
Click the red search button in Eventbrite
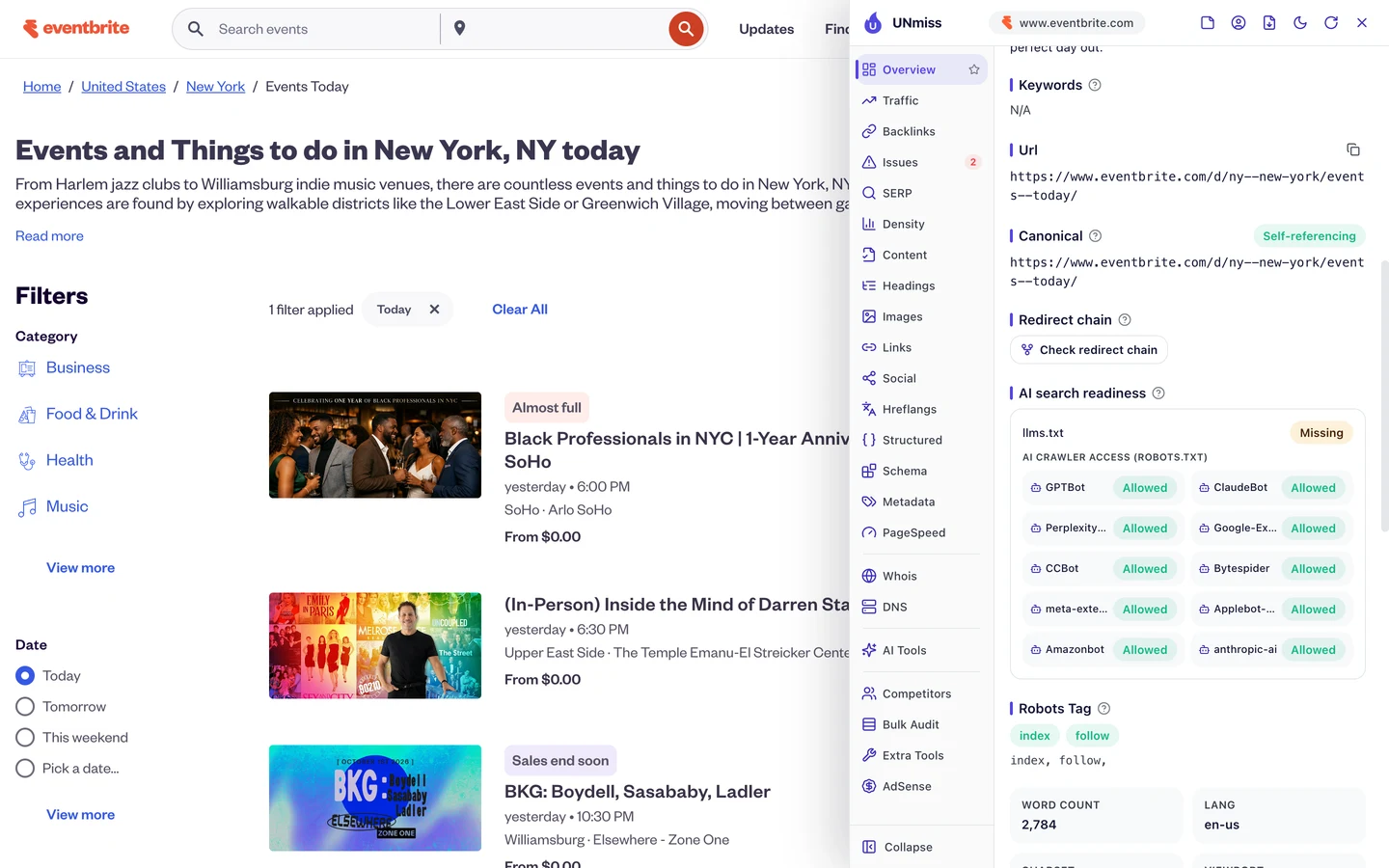click(x=686, y=29)
